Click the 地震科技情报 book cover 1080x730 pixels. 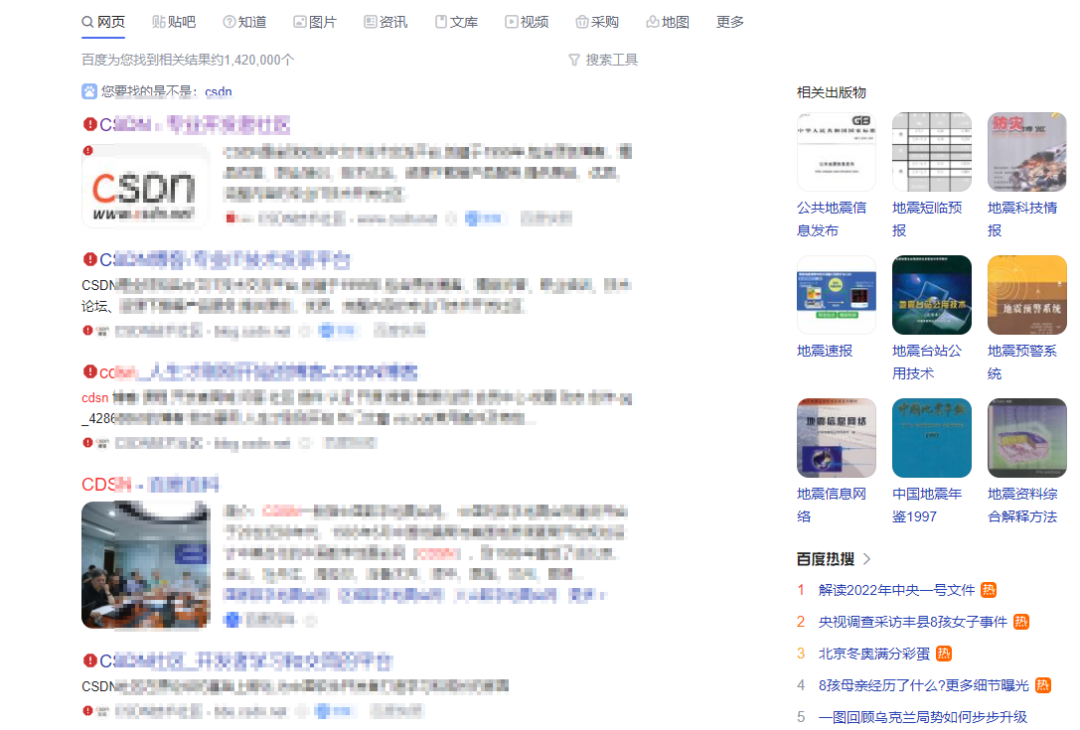[1027, 152]
